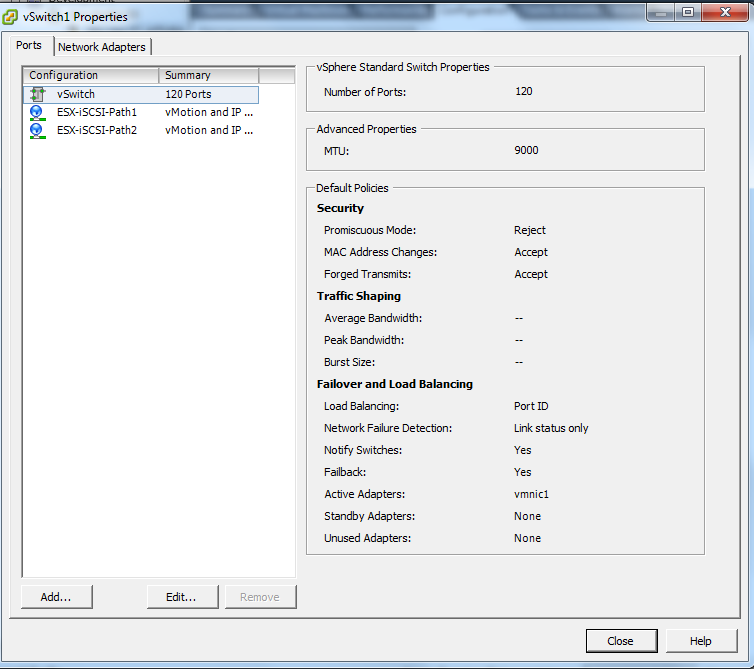Click the Security heading
Viewport: 754px width, 669px height.
[340, 208]
